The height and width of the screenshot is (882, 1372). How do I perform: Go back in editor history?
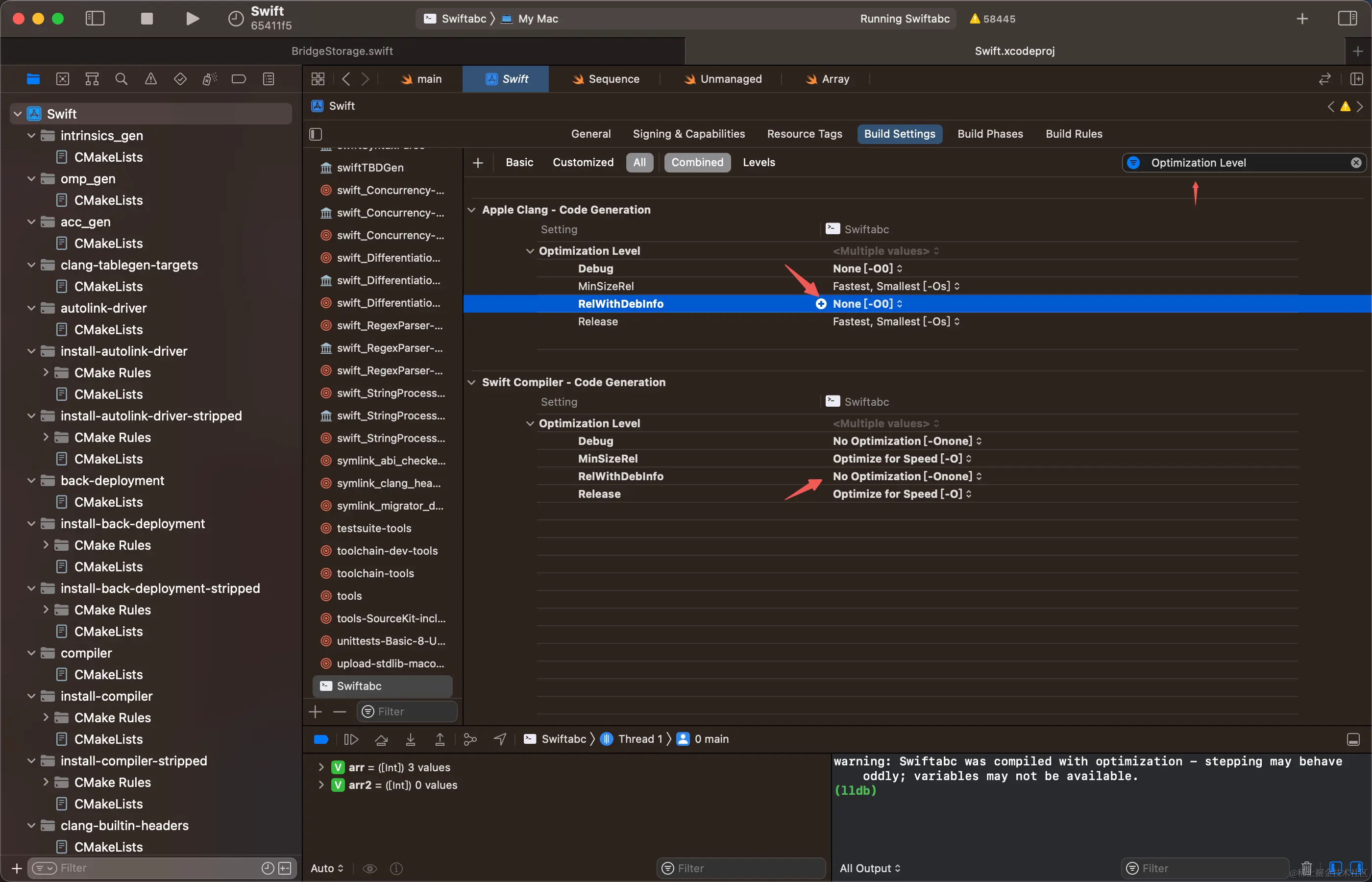346,79
